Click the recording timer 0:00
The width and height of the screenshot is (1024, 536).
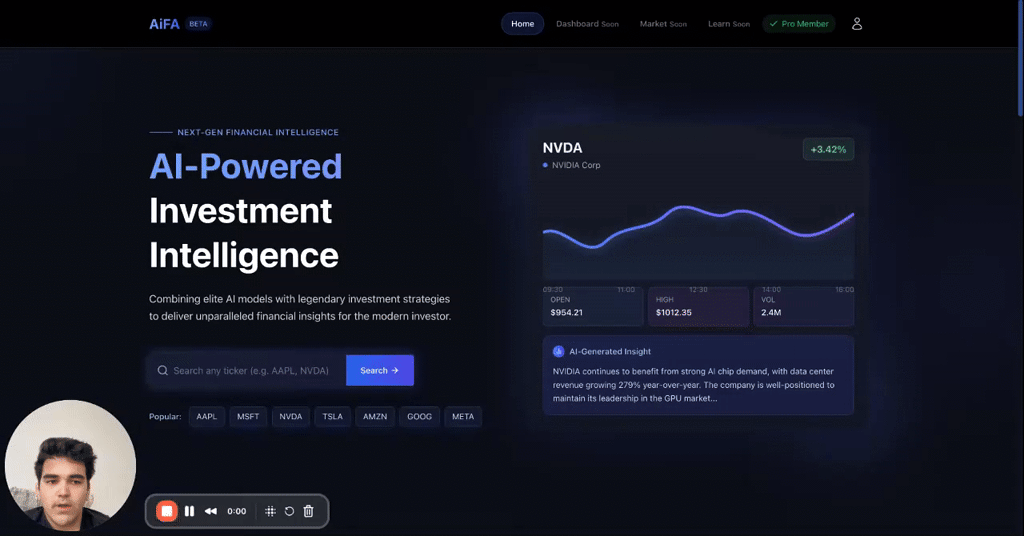tap(236, 511)
